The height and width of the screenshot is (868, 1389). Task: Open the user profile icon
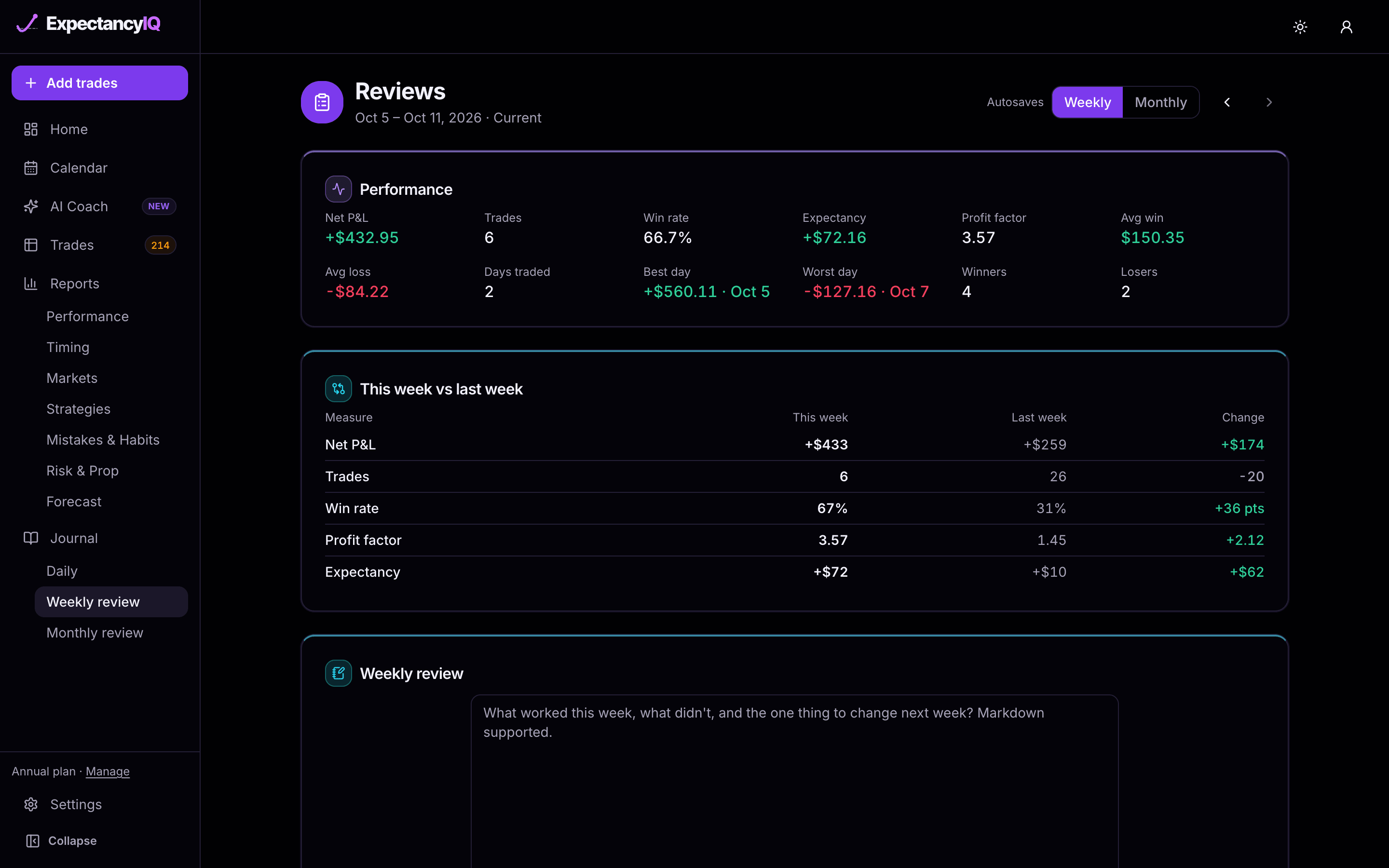coord(1346,27)
